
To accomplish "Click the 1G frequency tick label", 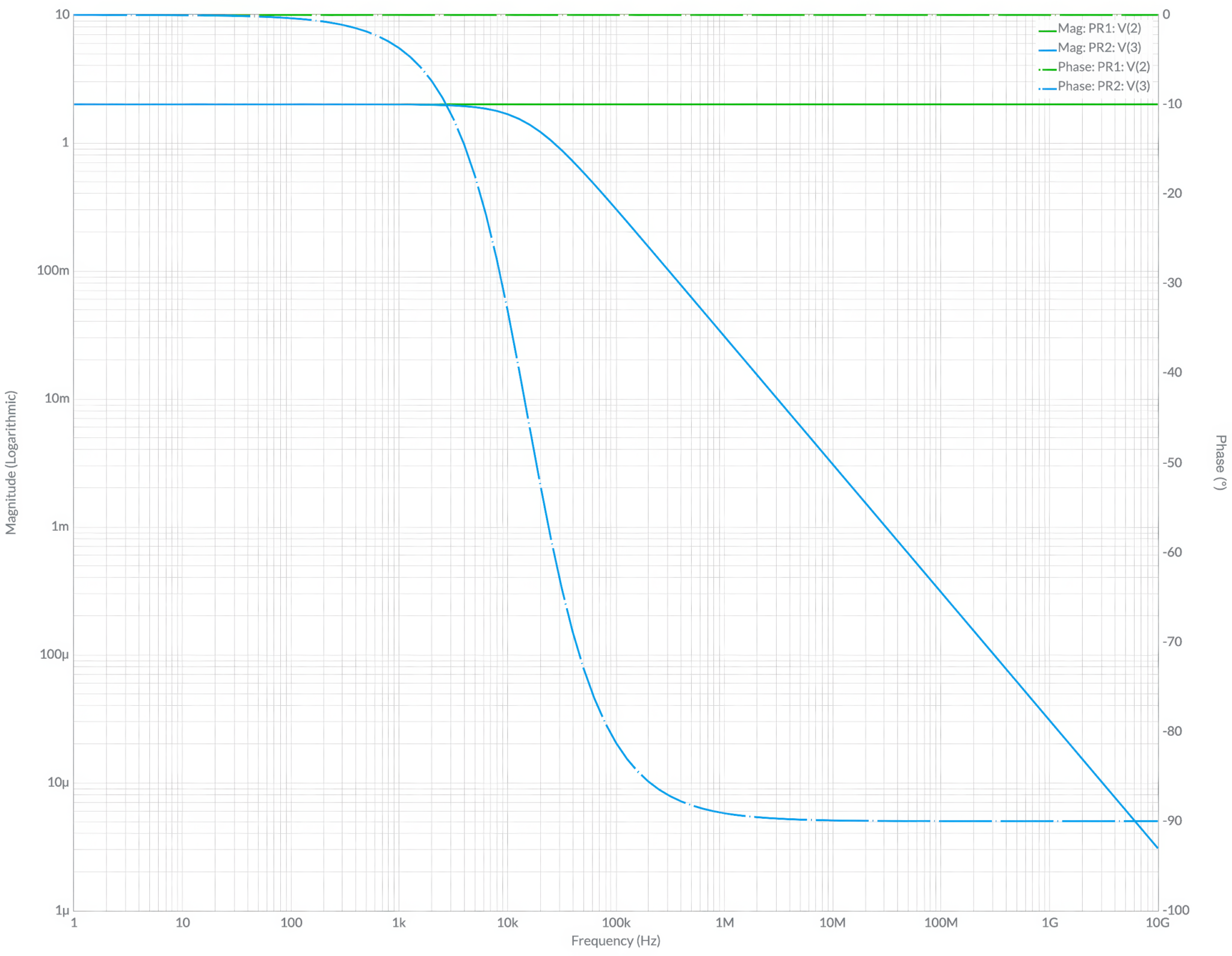I will [x=1052, y=922].
